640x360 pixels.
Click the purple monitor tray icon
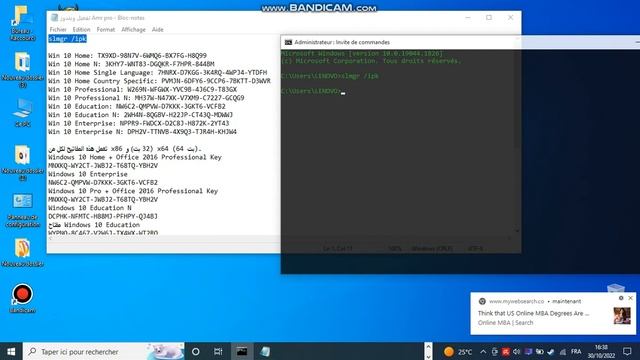528,352
